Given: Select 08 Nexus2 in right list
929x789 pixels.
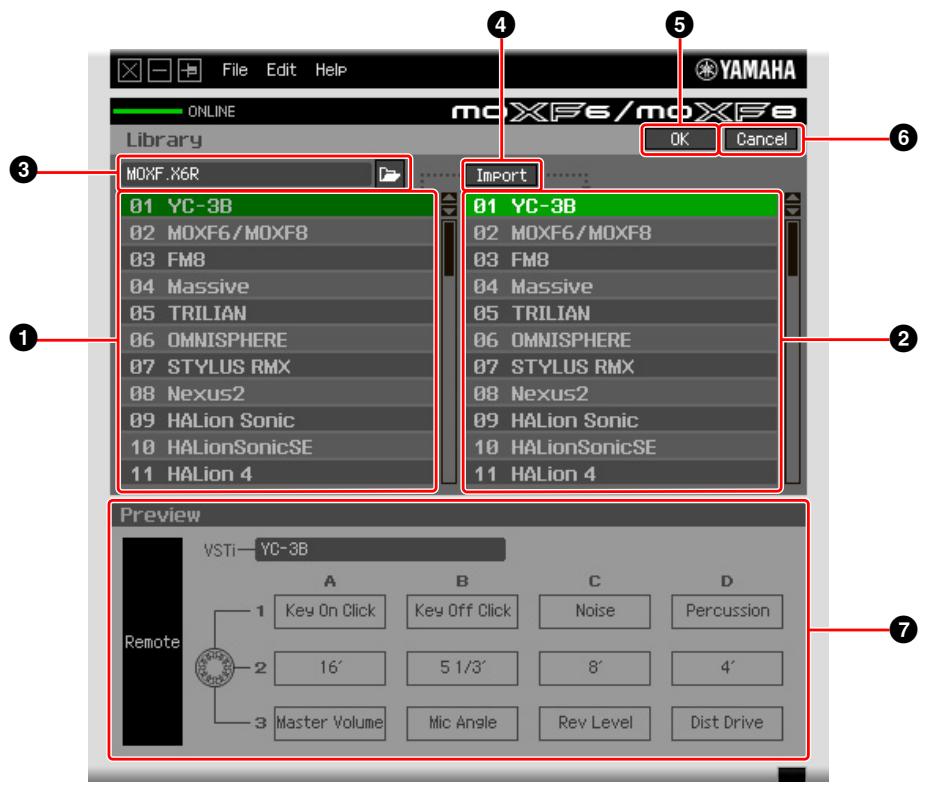Looking at the screenshot, I should (622, 393).
